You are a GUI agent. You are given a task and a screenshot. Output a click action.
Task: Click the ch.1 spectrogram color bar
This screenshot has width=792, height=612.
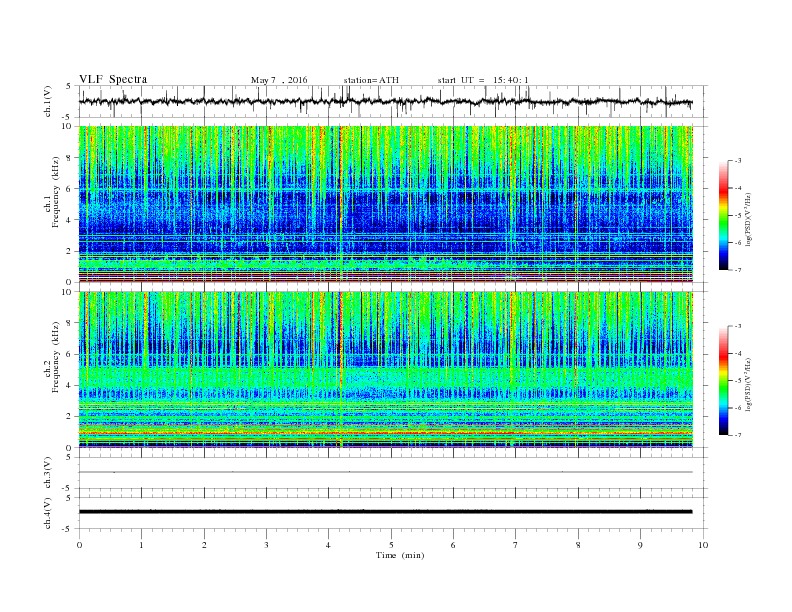coord(723,215)
